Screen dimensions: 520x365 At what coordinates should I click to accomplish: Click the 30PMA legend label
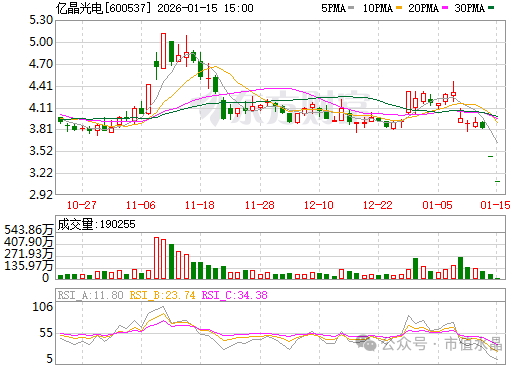click(469, 8)
